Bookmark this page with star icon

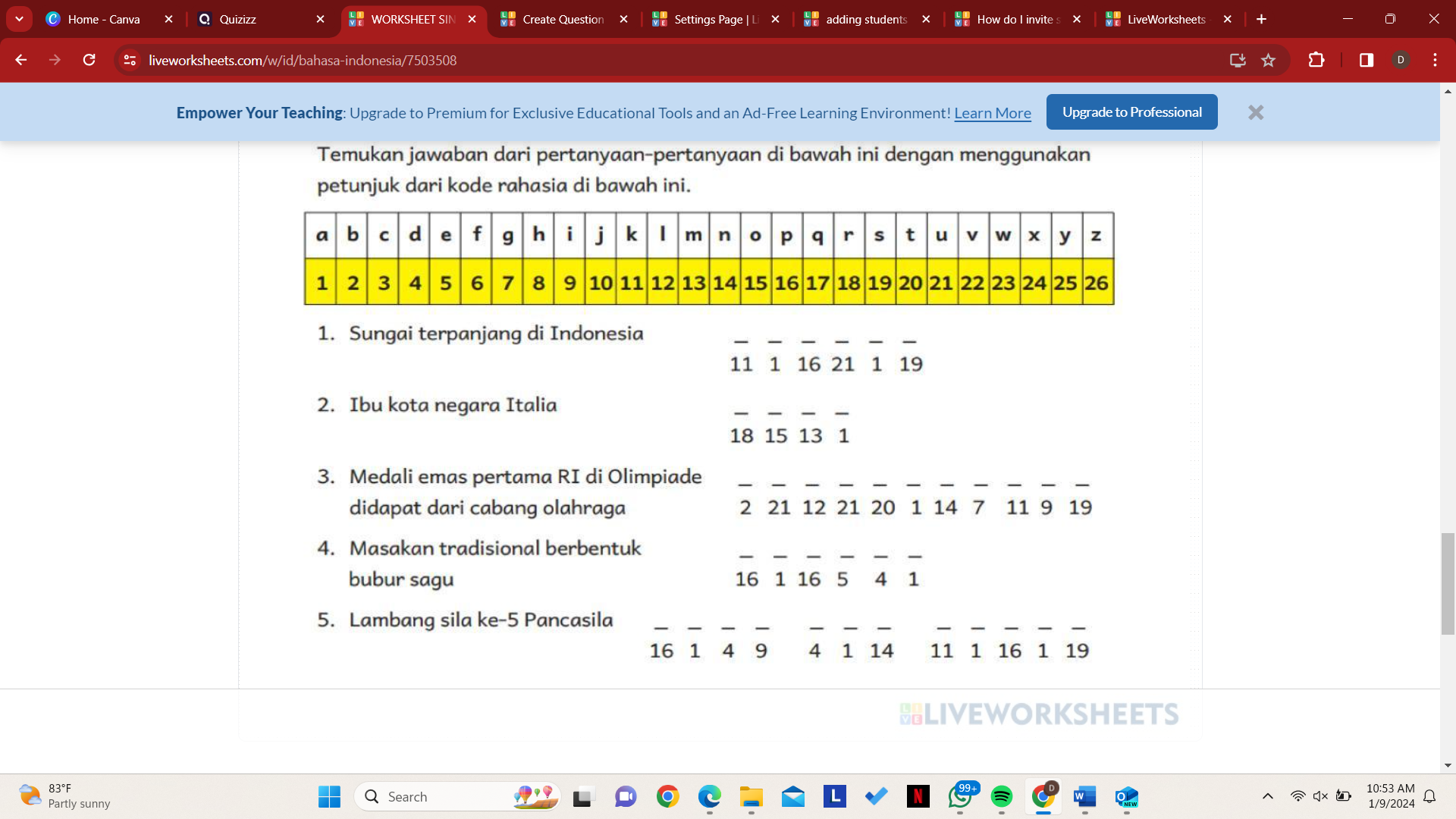click(1268, 60)
